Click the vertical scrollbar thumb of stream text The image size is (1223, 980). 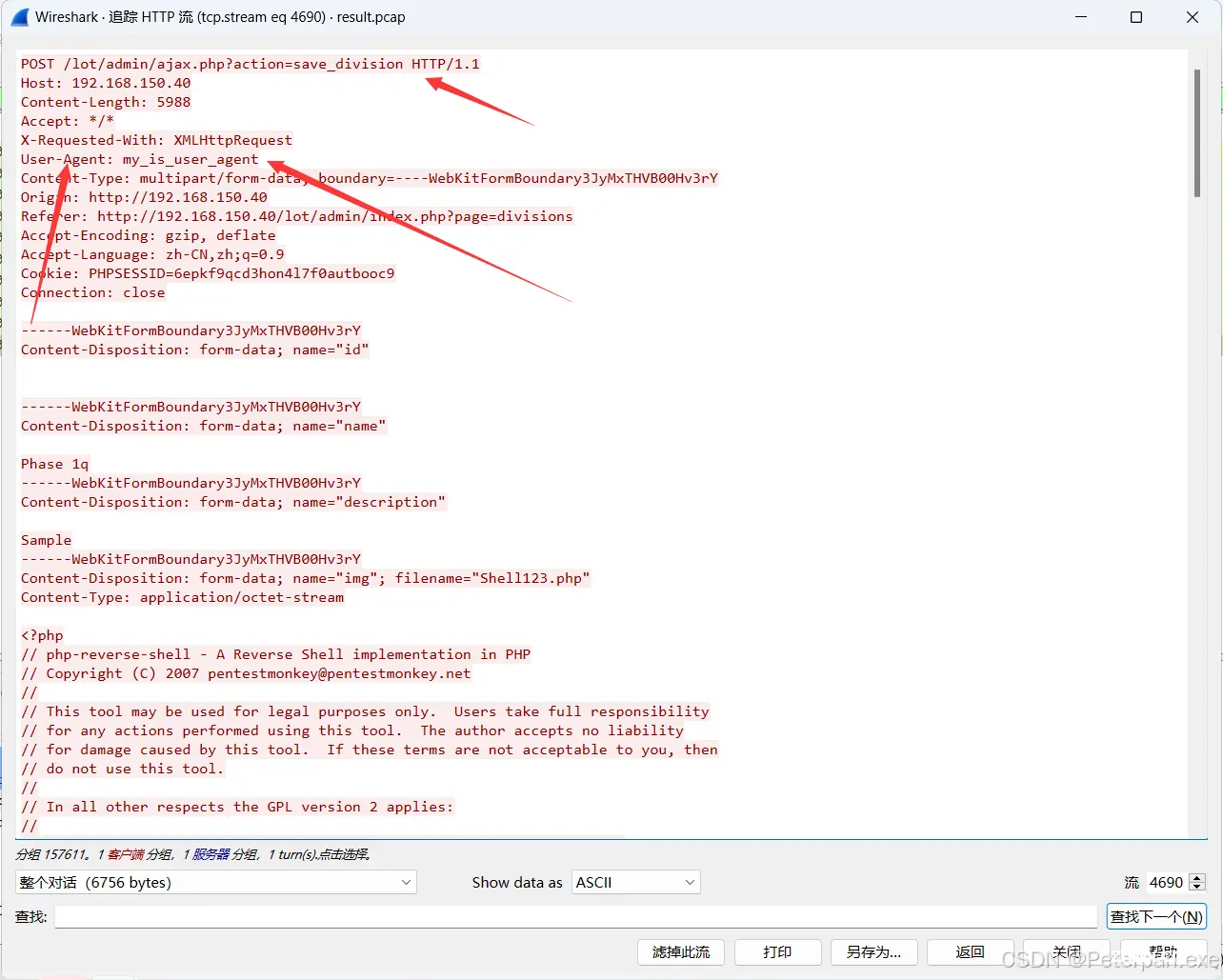click(x=1197, y=133)
